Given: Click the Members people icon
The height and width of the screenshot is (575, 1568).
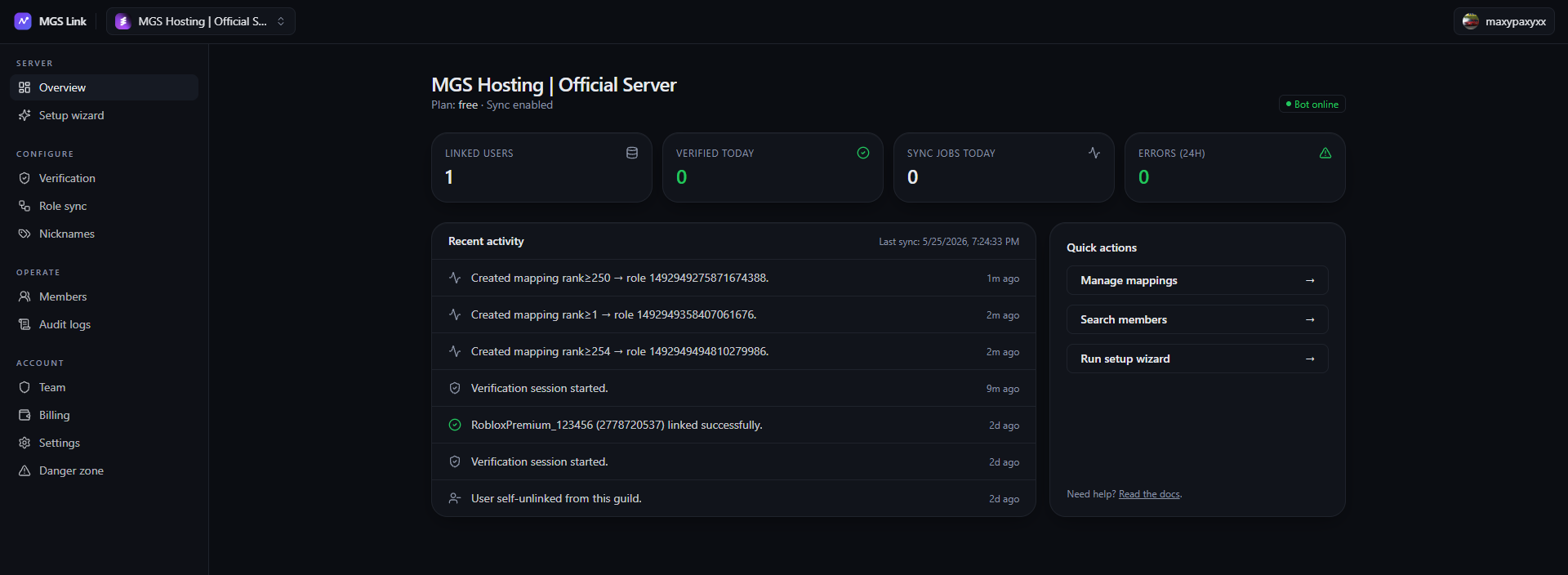Looking at the screenshot, I should [24, 296].
